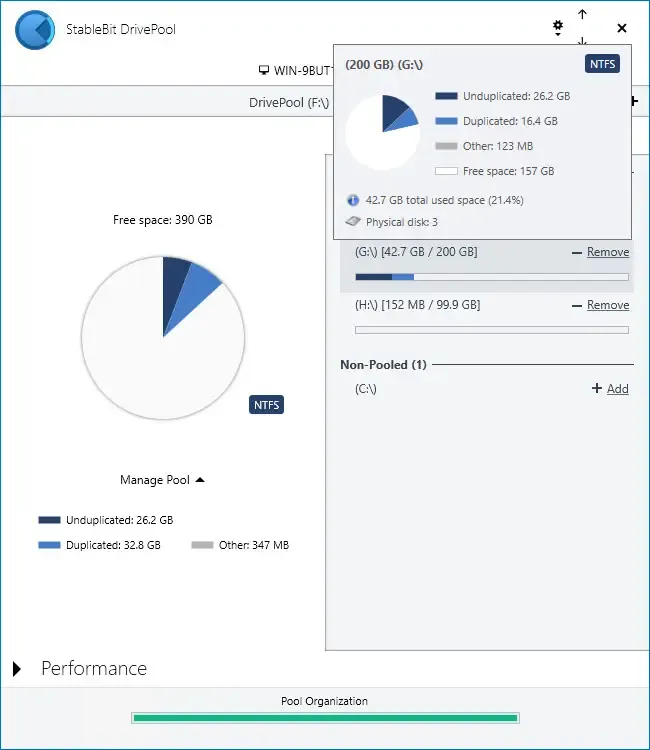
Task: Click the large pool pie chart
Action: coord(163,338)
